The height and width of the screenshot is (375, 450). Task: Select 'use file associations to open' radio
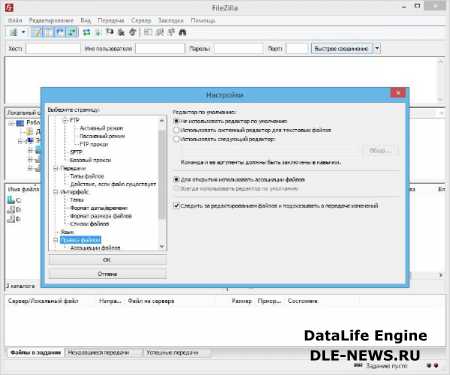[x=176, y=180]
